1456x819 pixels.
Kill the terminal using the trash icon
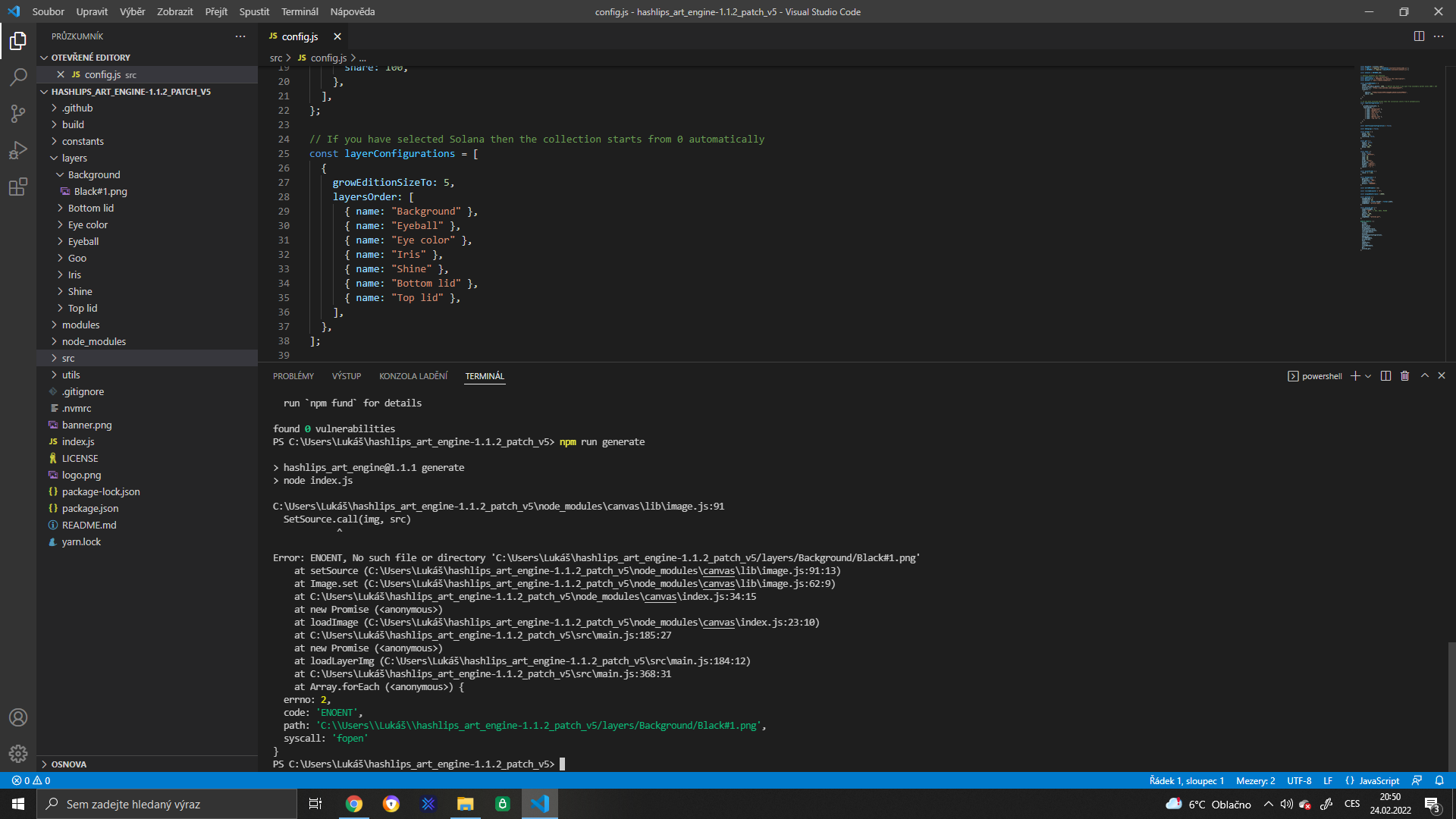pos(1404,375)
